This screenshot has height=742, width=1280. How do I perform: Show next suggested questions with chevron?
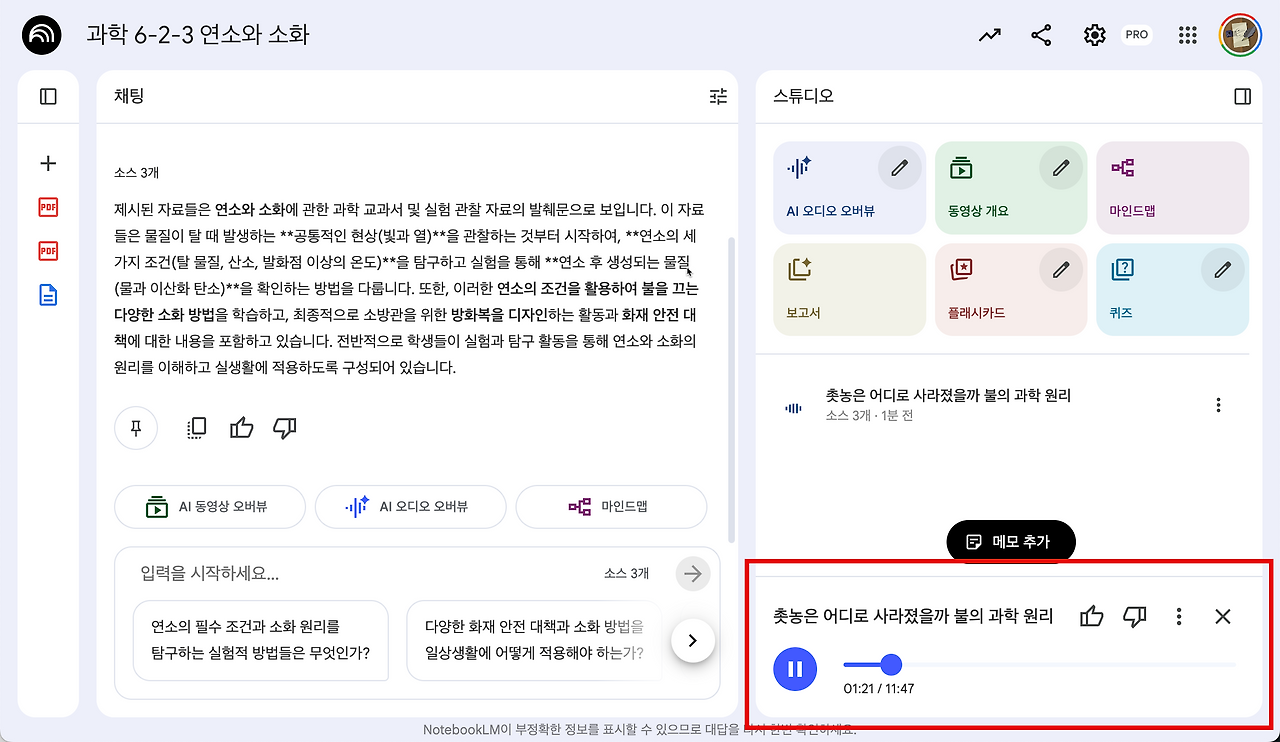693,640
